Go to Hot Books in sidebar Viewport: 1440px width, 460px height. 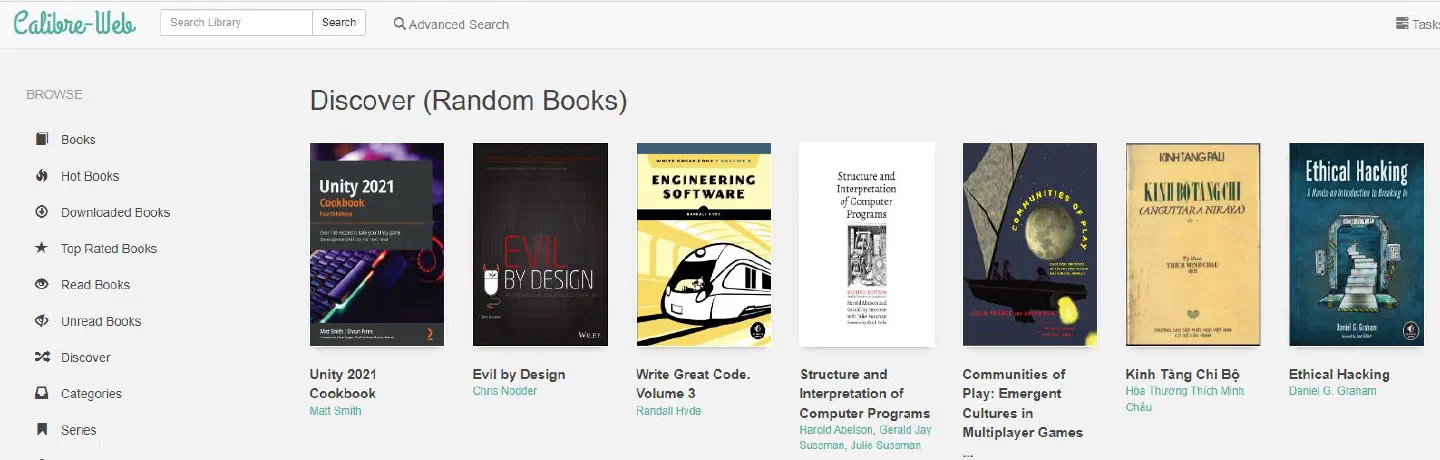(90, 176)
